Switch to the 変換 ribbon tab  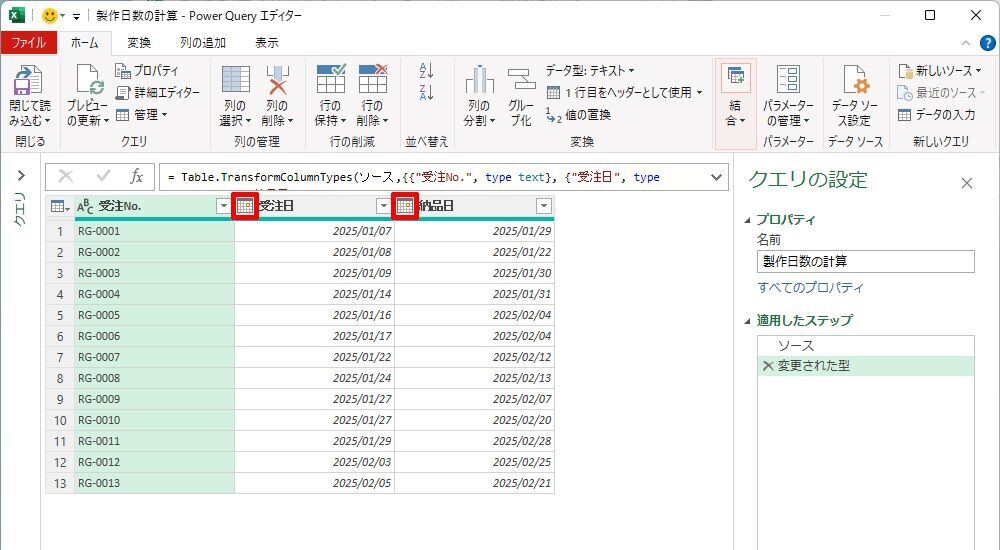[x=139, y=43]
